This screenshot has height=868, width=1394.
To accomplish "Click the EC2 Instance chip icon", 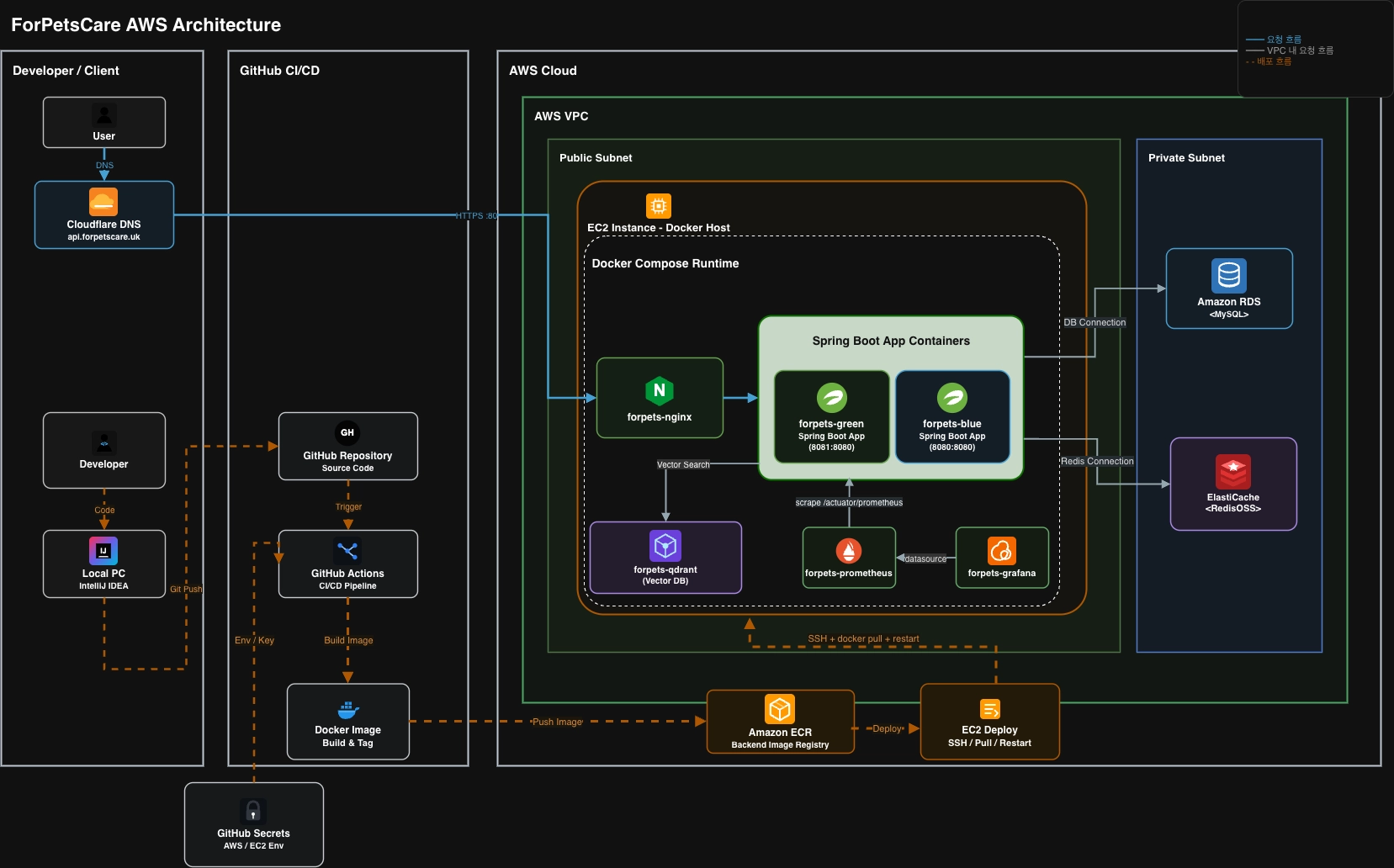I will (x=659, y=205).
